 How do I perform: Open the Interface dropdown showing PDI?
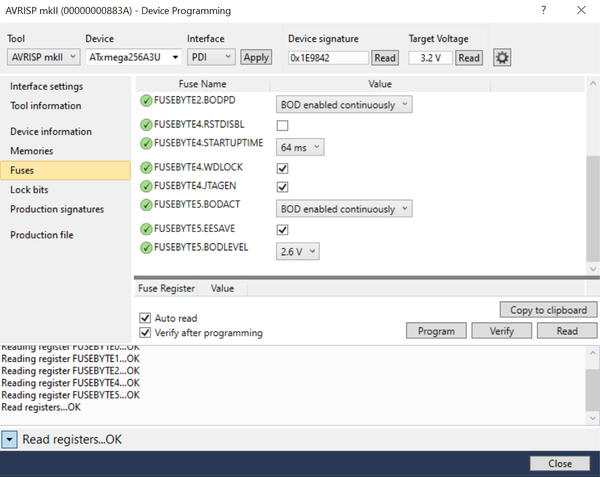tap(211, 57)
